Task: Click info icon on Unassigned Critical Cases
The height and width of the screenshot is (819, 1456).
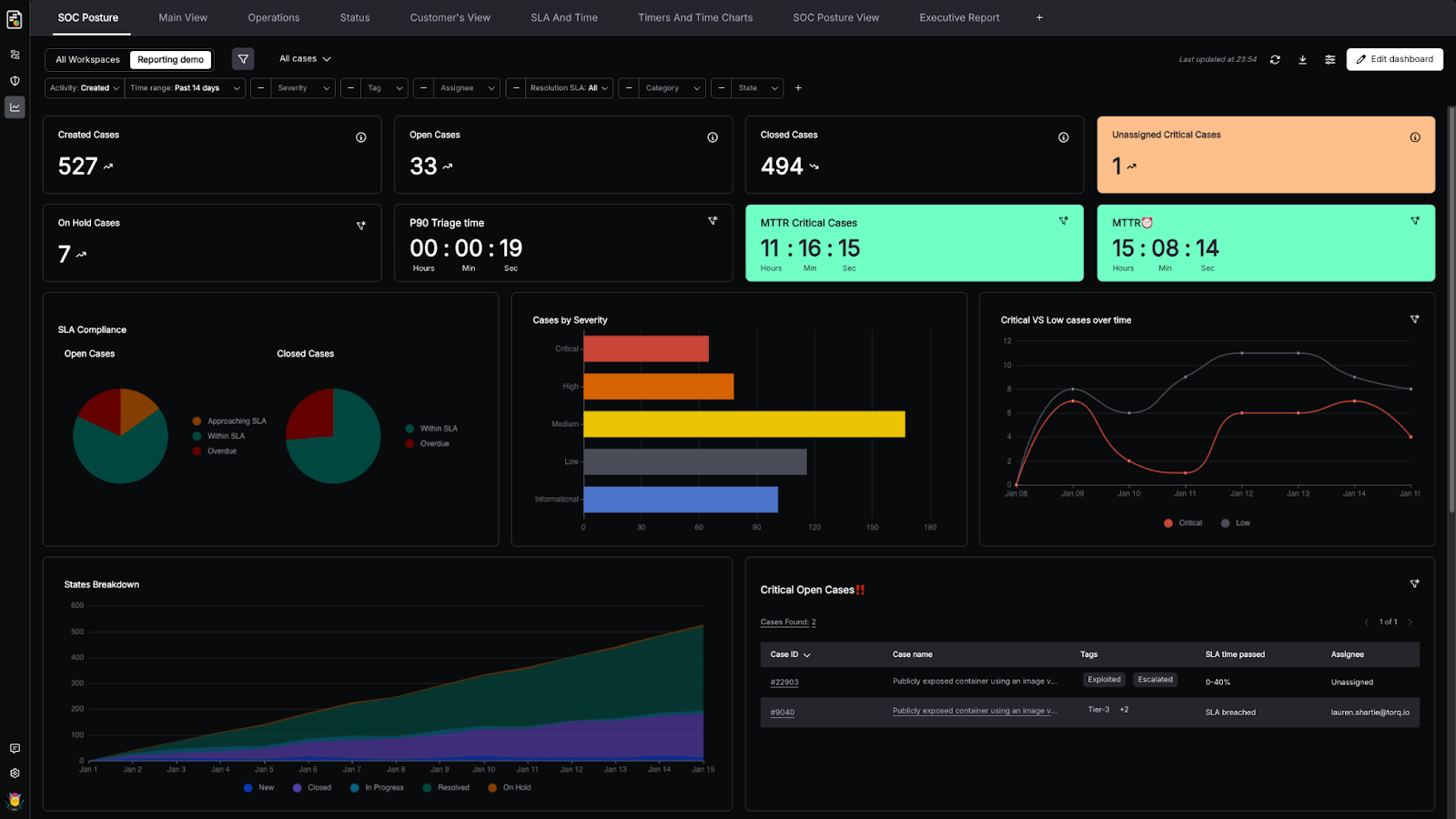Action: (1415, 137)
